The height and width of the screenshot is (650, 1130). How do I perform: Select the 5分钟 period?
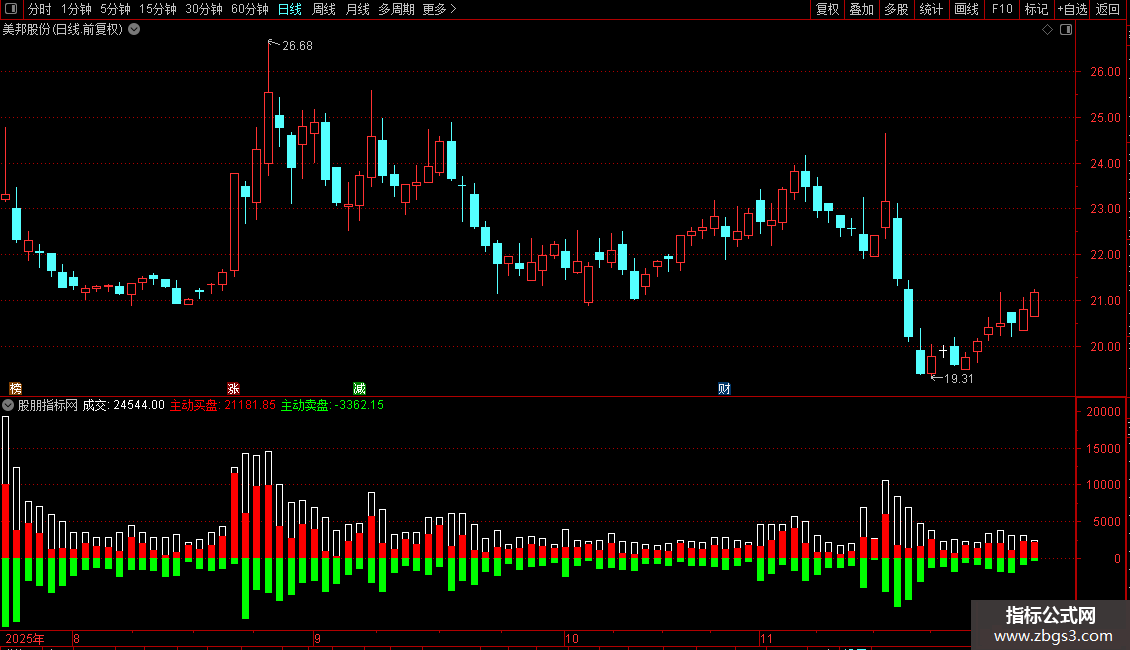click(115, 9)
